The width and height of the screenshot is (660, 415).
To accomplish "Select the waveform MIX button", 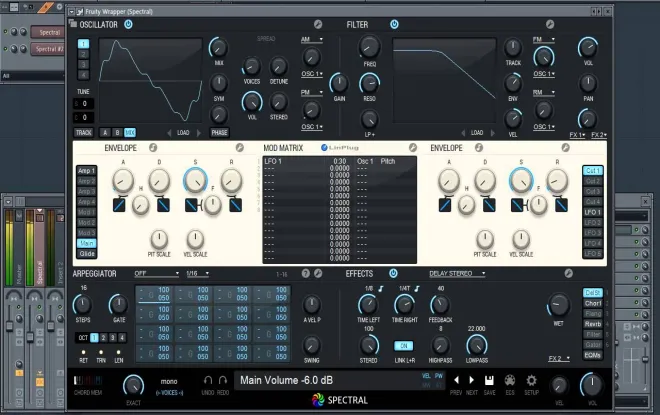I will tap(130, 133).
